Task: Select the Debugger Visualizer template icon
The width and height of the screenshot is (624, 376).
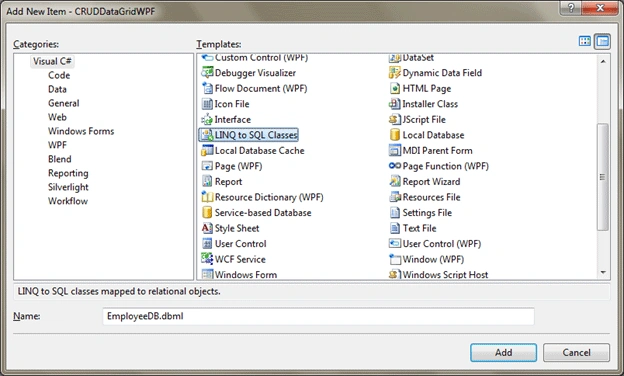Action: [207, 73]
